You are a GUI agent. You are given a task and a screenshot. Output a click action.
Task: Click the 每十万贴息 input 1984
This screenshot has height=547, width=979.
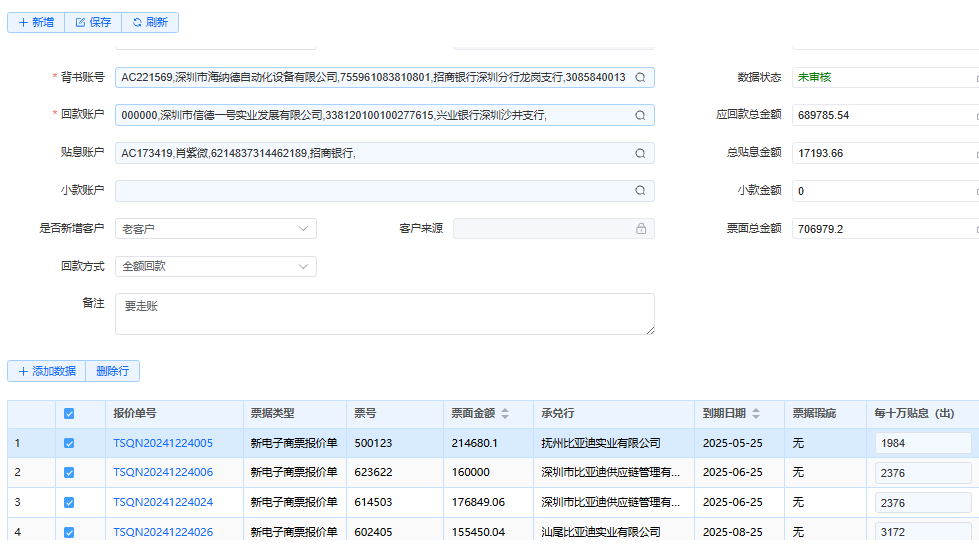click(x=923, y=443)
